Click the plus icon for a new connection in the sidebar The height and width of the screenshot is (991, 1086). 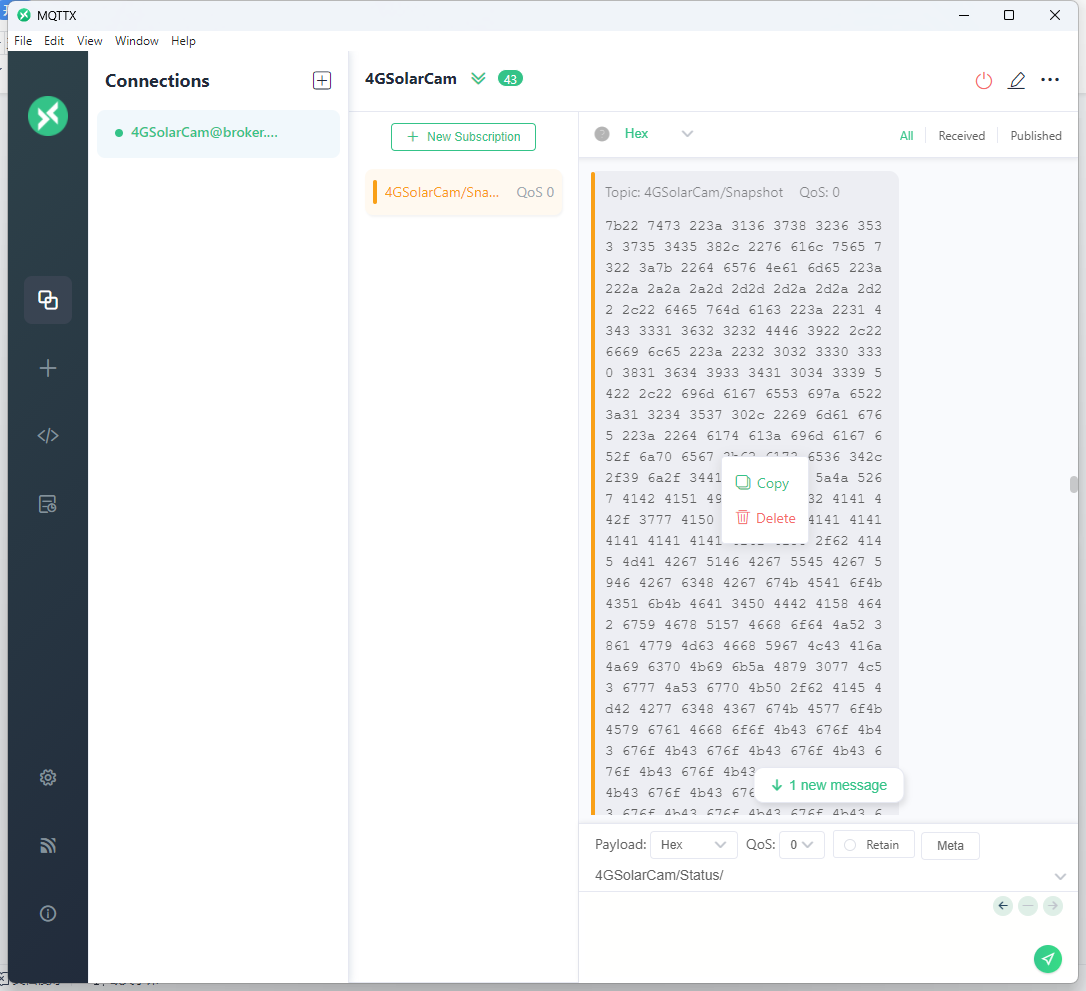click(48, 368)
